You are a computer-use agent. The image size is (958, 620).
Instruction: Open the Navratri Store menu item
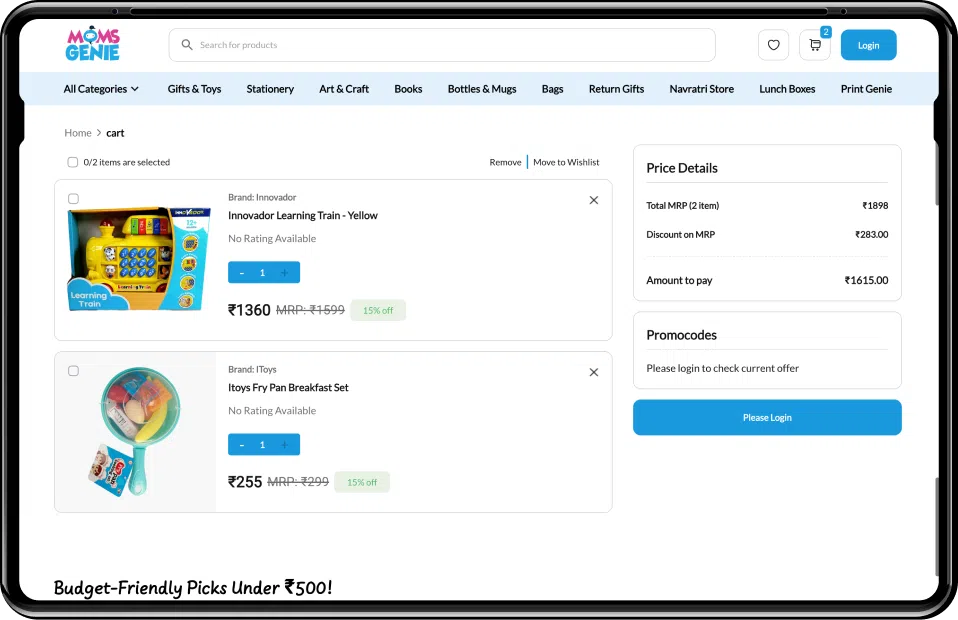[701, 88]
